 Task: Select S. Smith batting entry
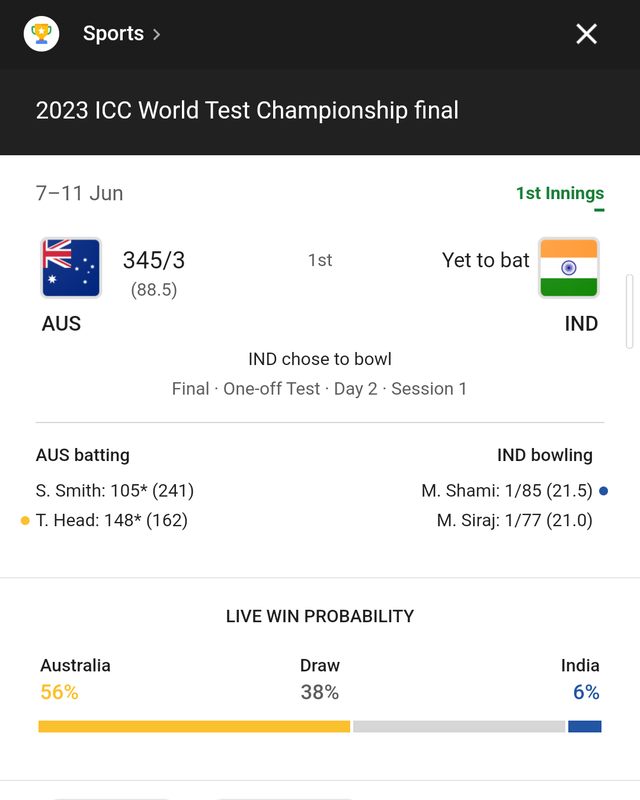(x=115, y=491)
